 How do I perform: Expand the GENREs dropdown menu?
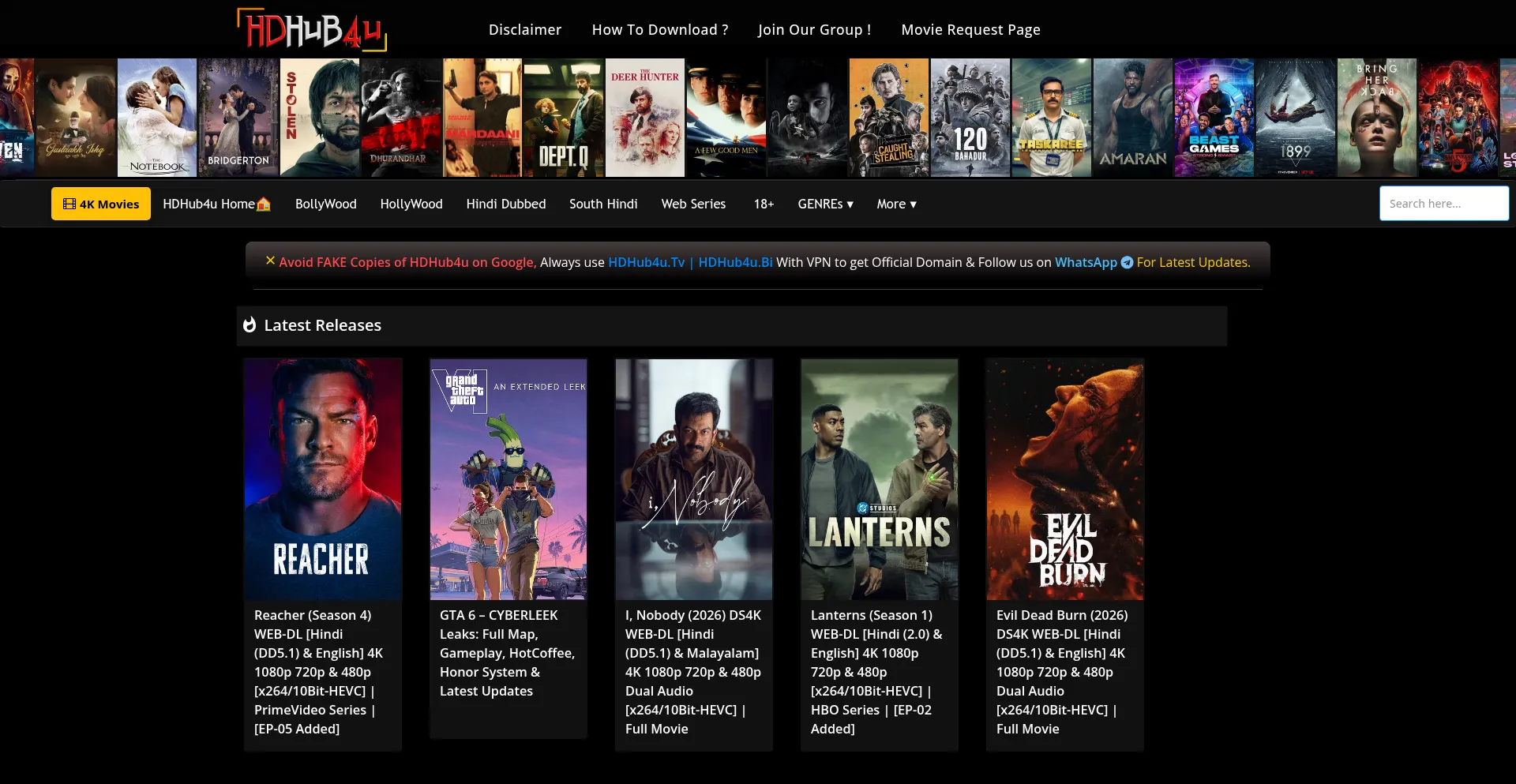(x=825, y=204)
